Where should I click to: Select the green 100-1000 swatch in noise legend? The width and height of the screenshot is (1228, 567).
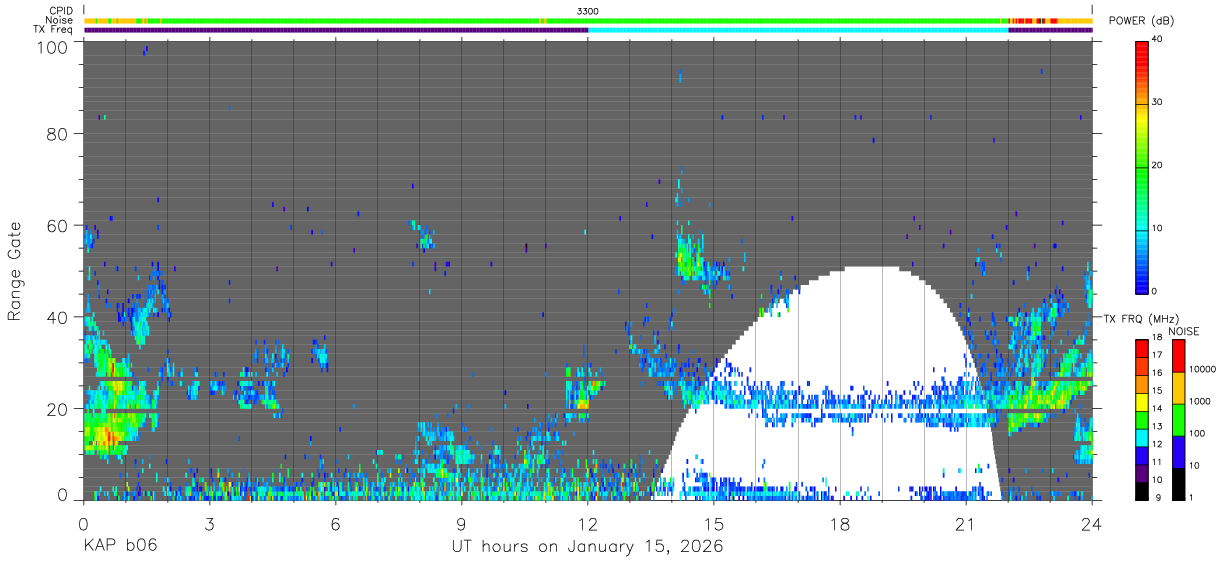point(1177,418)
